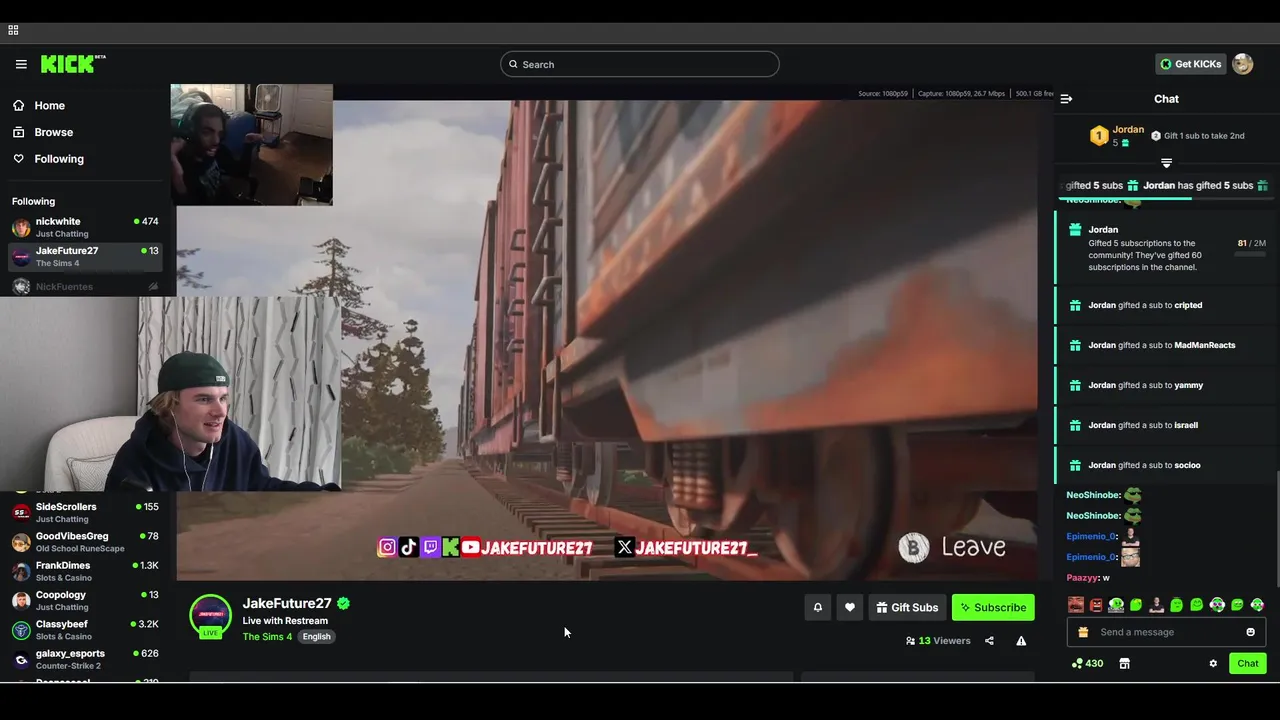Screen dimensions: 1280x720
Task: Click the report warning triangle icon
Action: pyautogui.click(x=1021, y=641)
